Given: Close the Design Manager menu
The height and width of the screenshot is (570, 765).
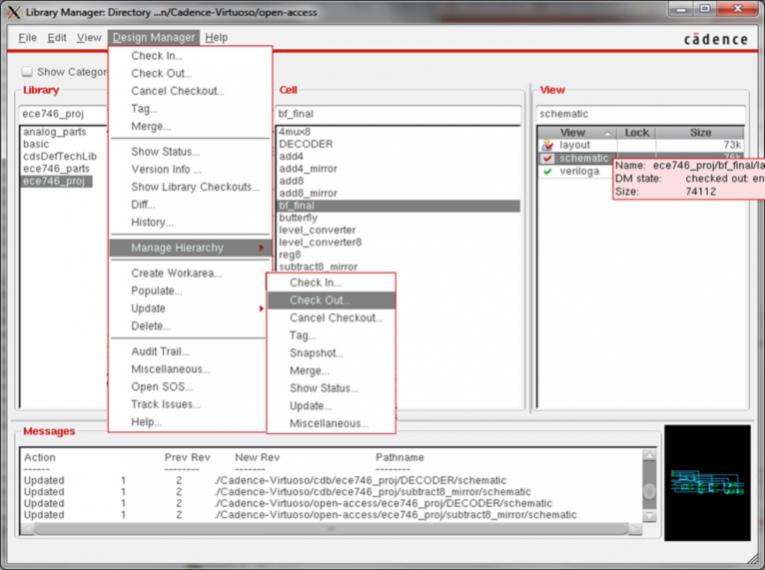Looking at the screenshot, I should click(x=154, y=38).
